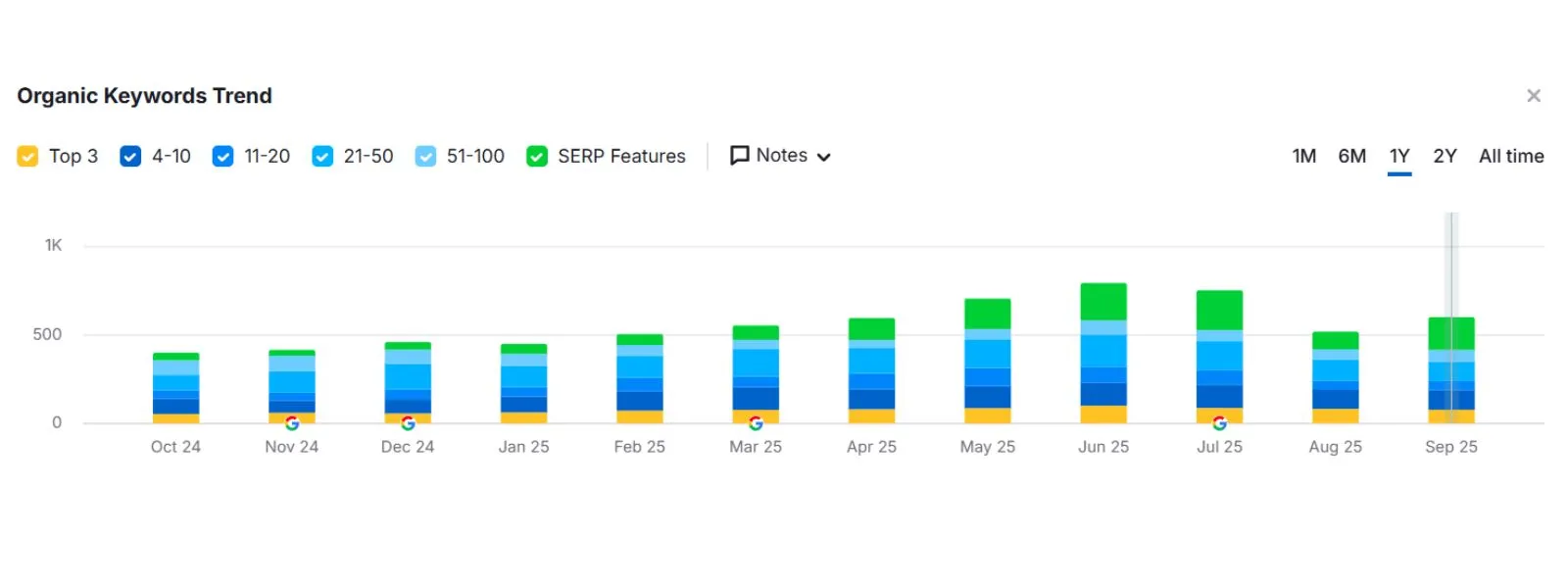Click the Jan 25 stacked bar

tap(523, 384)
